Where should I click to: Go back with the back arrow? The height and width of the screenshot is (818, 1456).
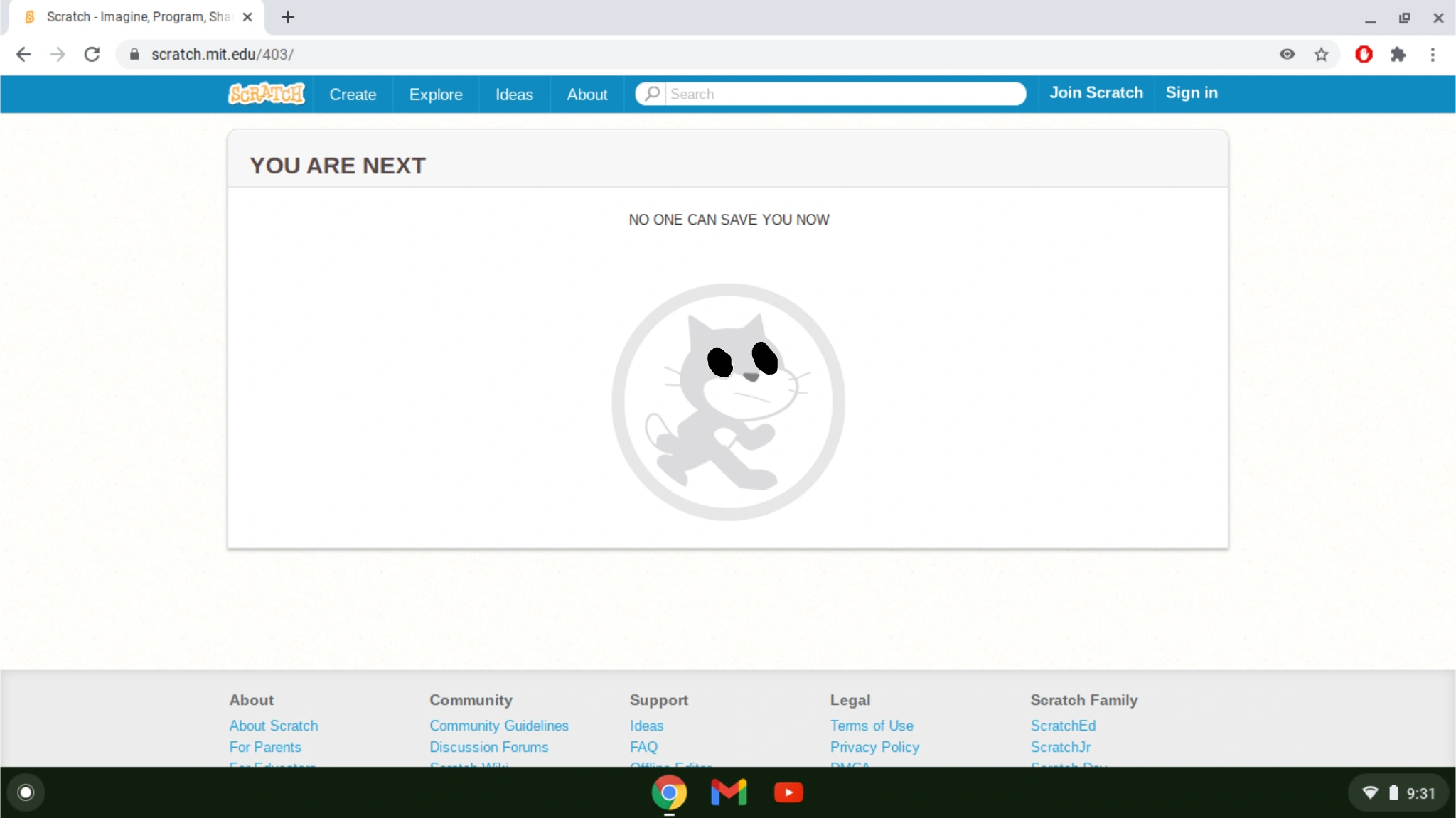[23, 55]
